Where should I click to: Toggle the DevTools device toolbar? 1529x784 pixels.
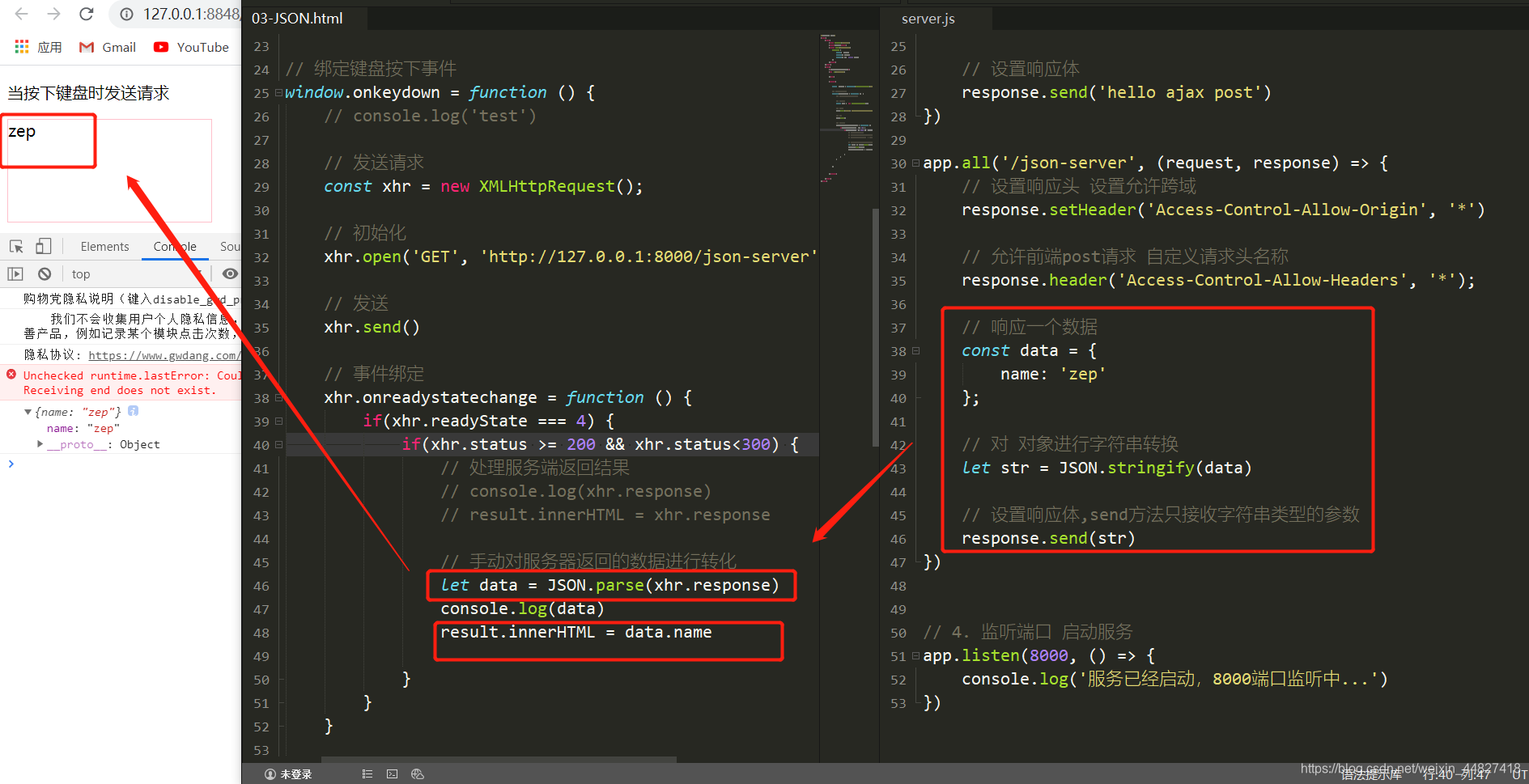tap(44, 246)
